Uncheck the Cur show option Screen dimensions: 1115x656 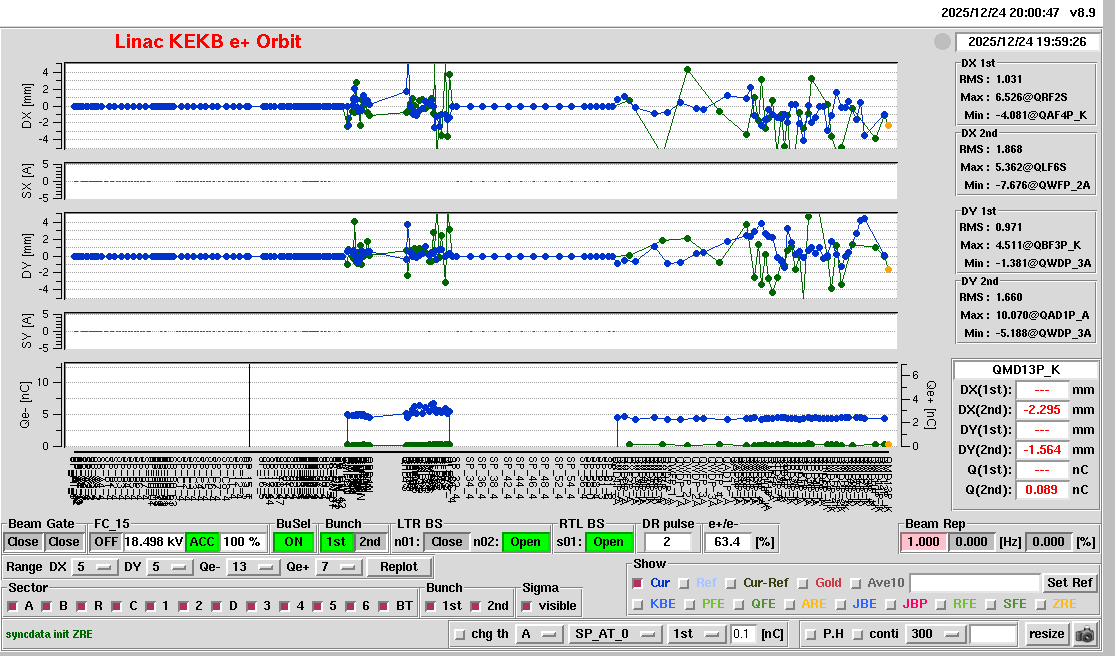click(x=638, y=583)
